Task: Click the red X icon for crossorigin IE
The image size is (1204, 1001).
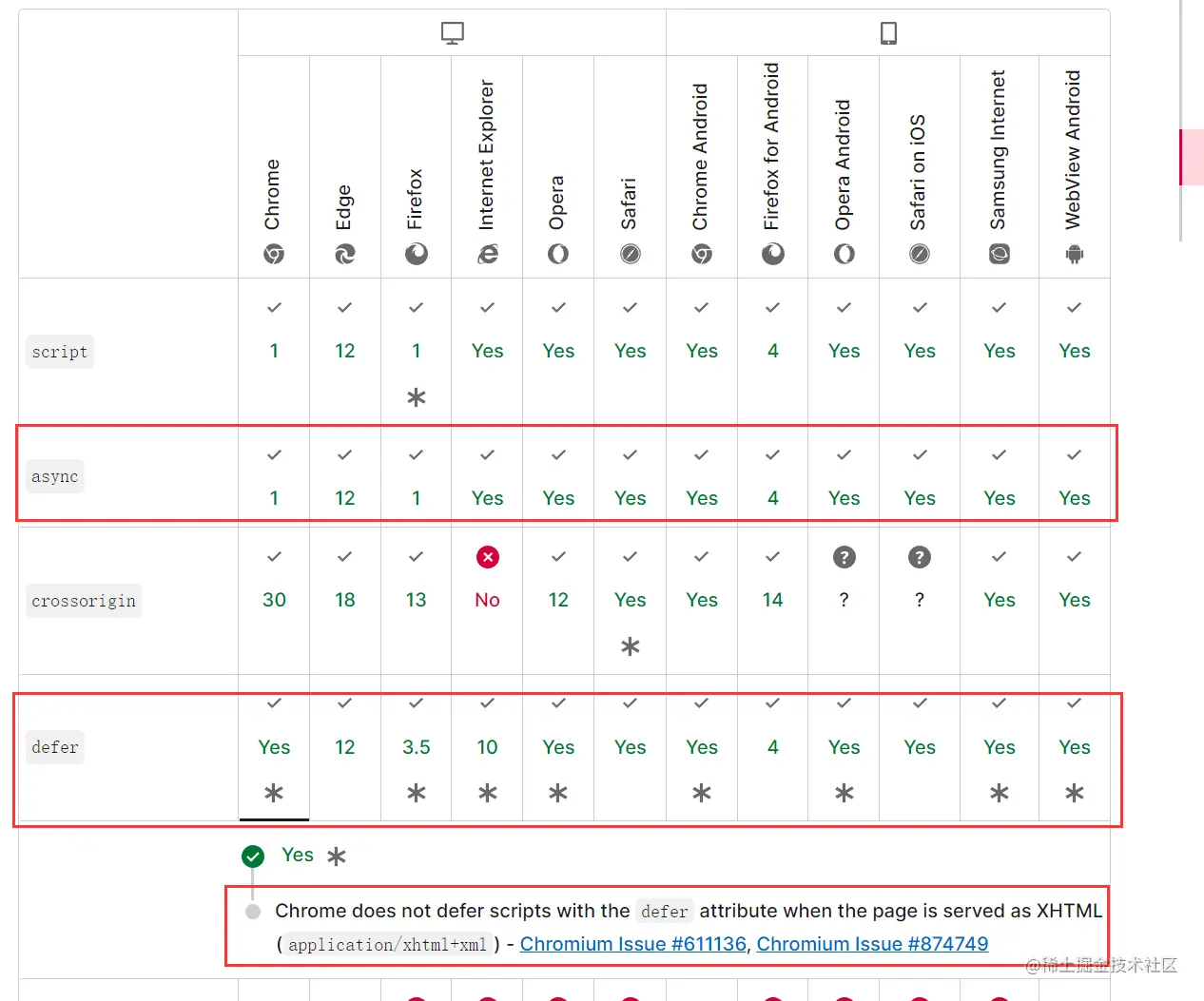Action: (x=488, y=557)
